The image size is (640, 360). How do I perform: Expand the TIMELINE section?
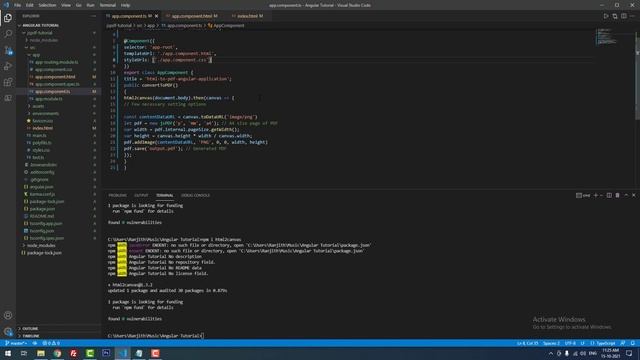pyautogui.click(x=31, y=336)
